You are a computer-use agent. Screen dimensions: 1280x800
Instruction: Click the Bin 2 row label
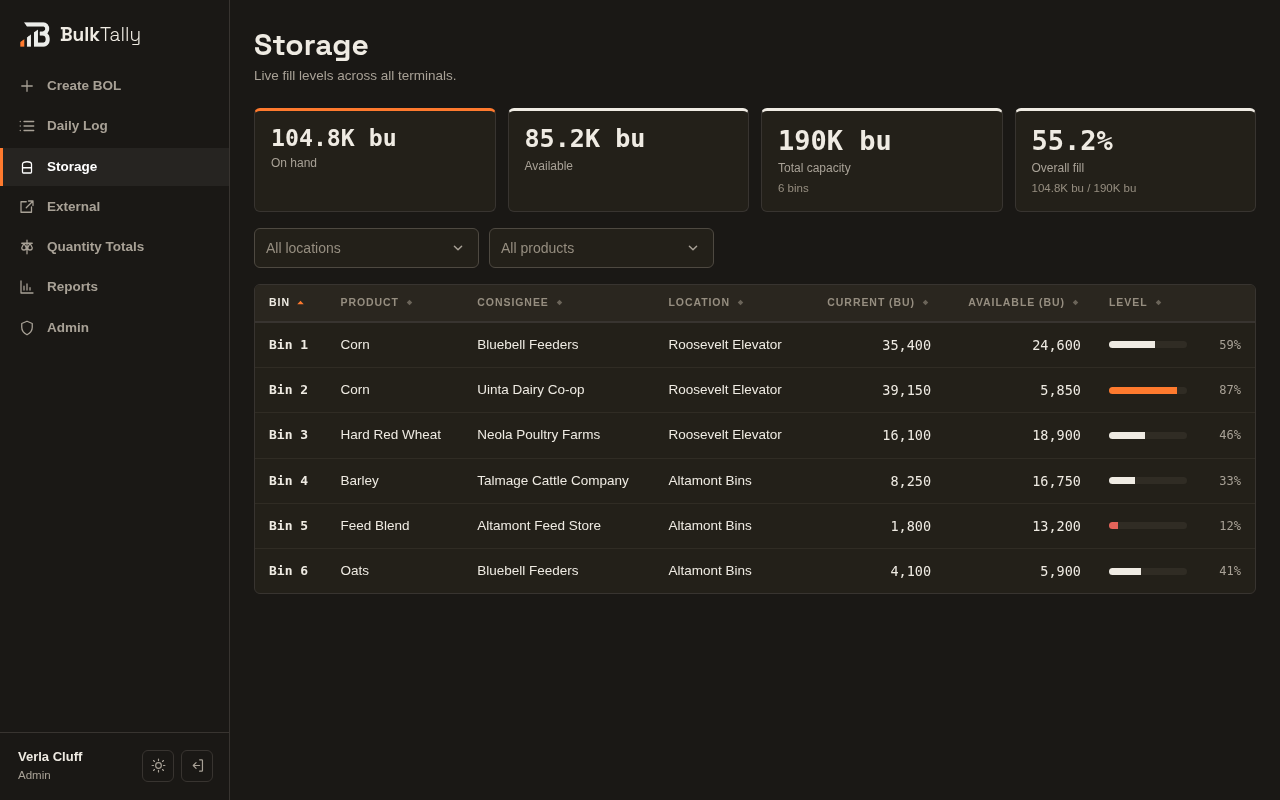tap(288, 390)
